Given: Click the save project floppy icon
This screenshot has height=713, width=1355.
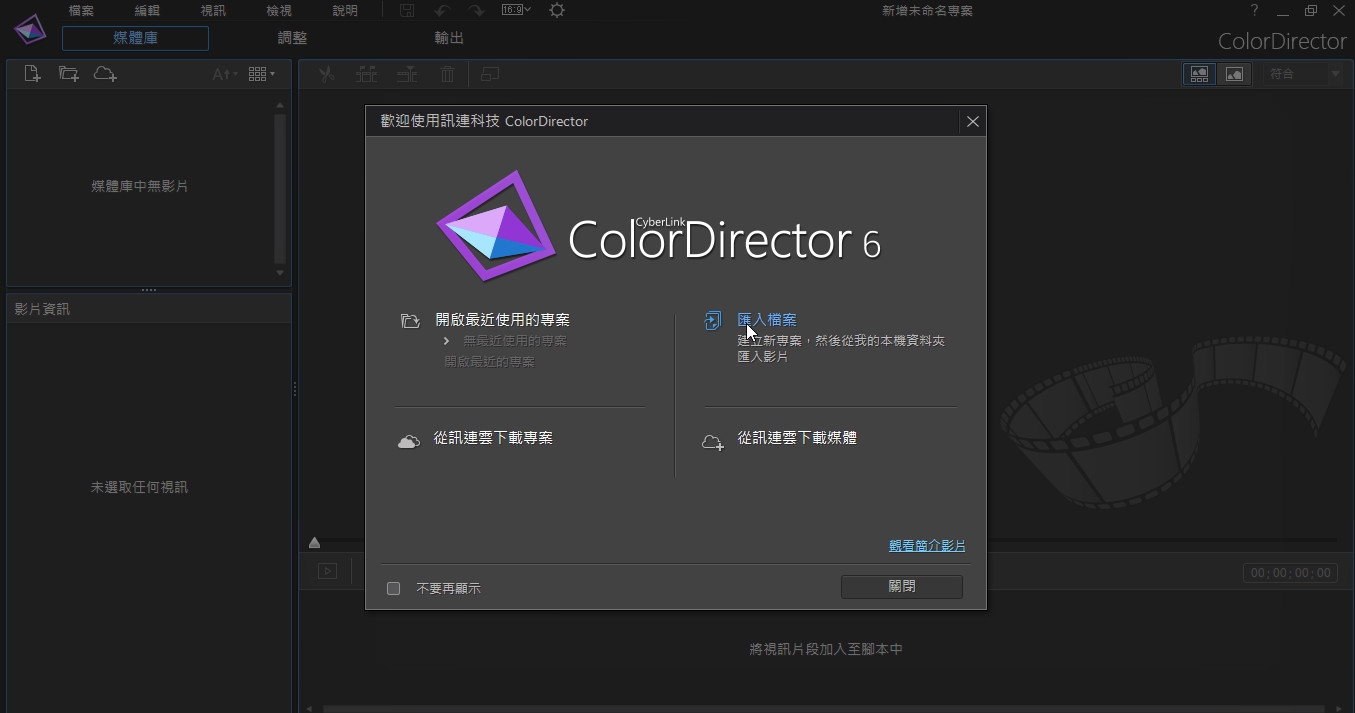Looking at the screenshot, I should pyautogui.click(x=407, y=11).
